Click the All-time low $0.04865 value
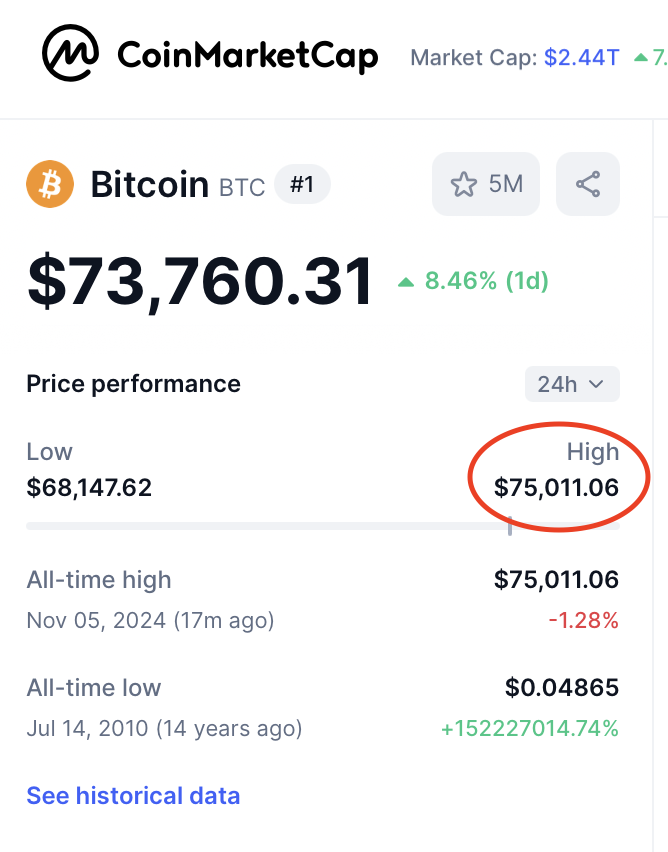 562,687
